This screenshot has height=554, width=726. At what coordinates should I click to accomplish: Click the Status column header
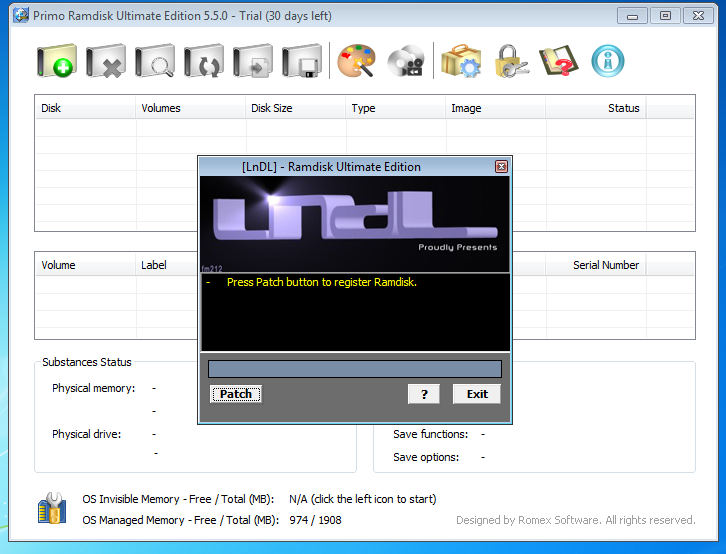coord(596,108)
